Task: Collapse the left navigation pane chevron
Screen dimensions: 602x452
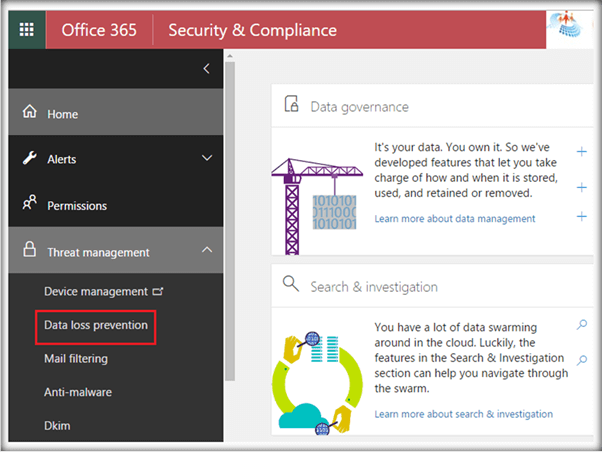Action: pos(207,69)
